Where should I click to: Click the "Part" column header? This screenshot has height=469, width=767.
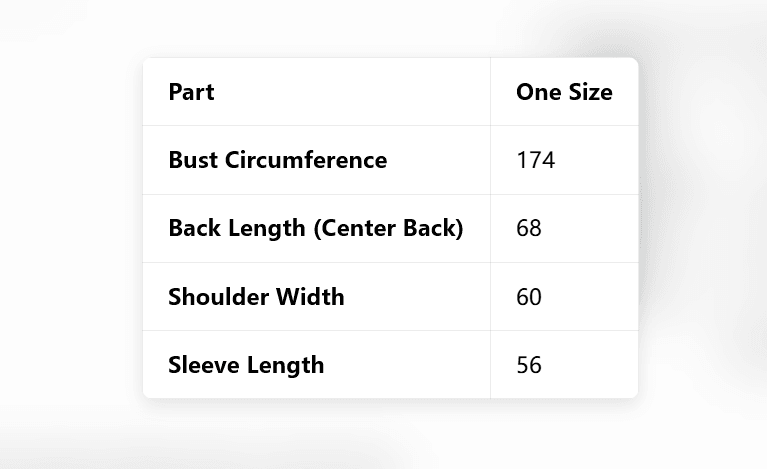[191, 93]
